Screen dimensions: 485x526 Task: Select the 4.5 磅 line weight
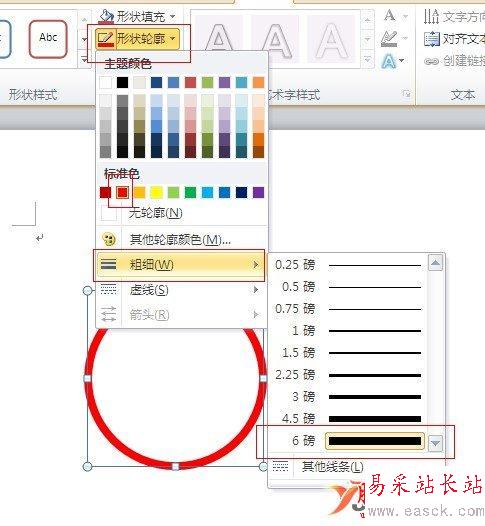tap(348, 419)
